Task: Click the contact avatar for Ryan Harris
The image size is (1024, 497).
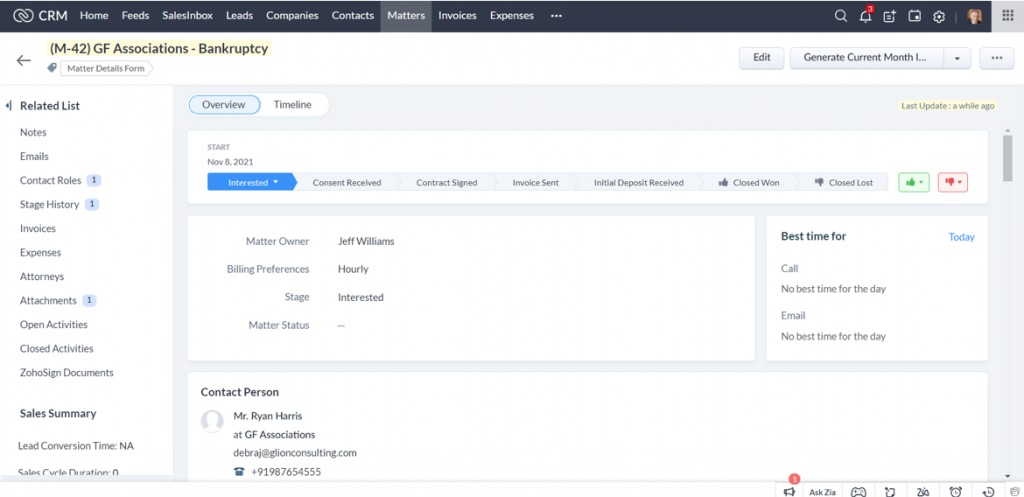Action: [212, 421]
